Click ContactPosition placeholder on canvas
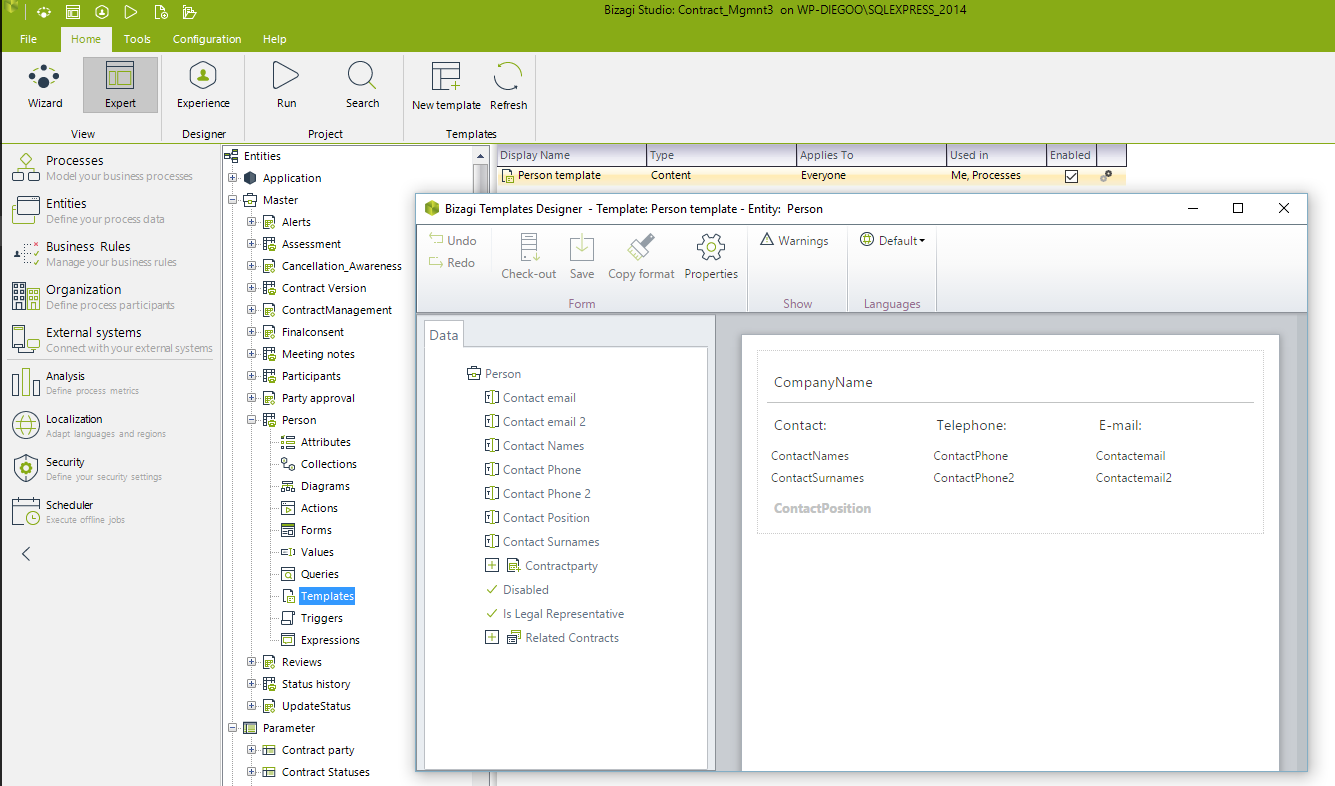Viewport: 1335px width, 786px height. point(822,508)
